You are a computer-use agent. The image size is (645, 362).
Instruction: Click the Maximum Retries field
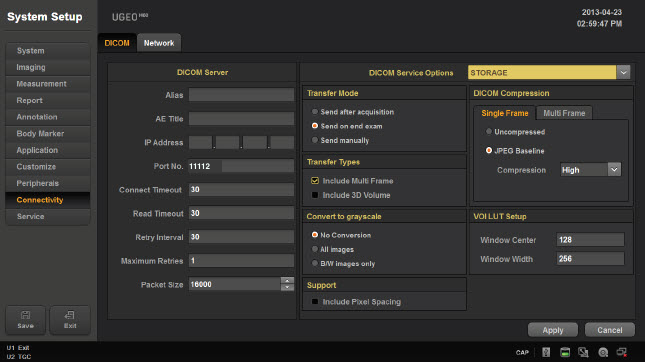click(241, 260)
